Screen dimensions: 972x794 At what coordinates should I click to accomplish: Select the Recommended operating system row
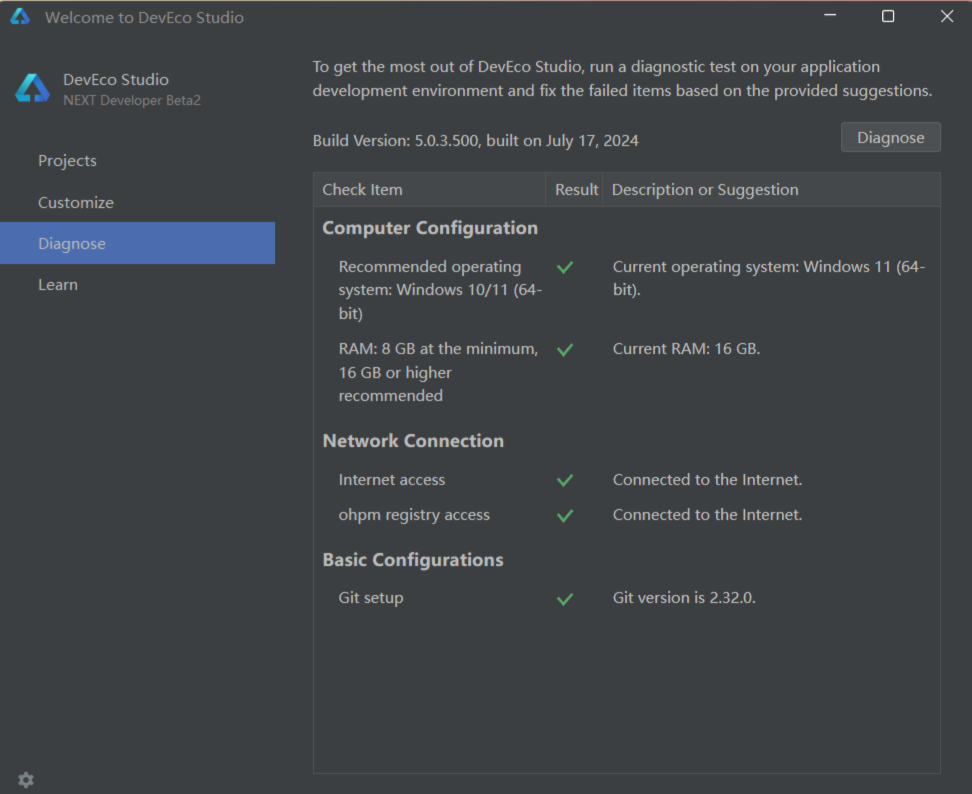627,289
